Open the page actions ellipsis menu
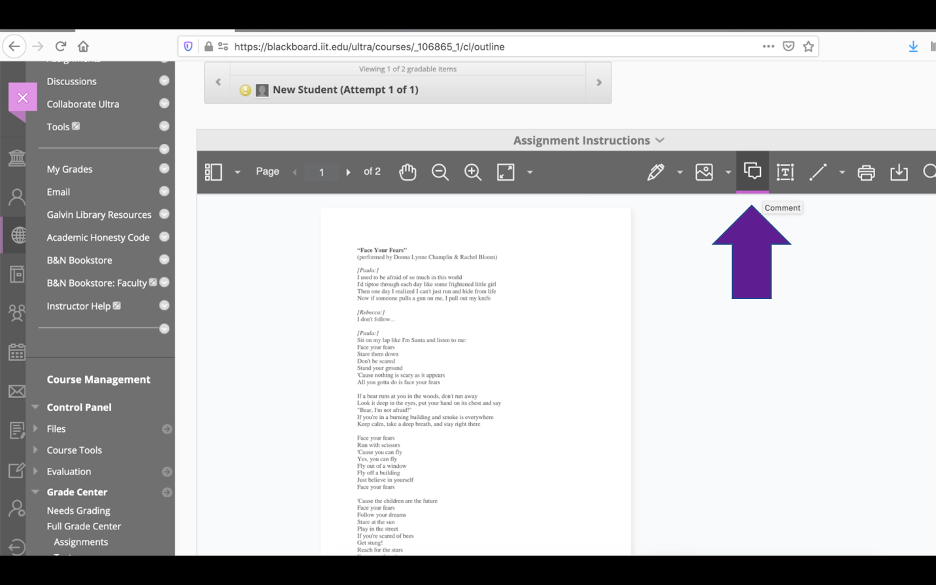The image size is (936, 586). coord(768,46)
